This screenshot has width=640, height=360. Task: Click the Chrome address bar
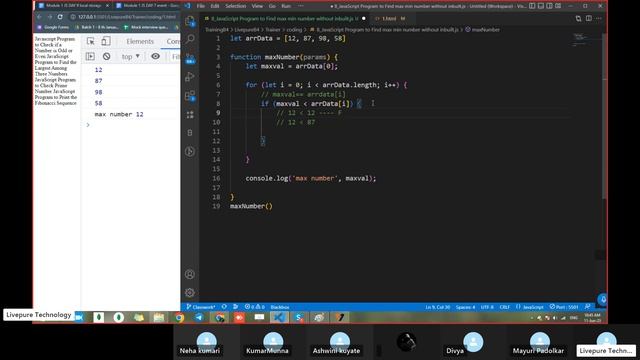click(124, 17)
